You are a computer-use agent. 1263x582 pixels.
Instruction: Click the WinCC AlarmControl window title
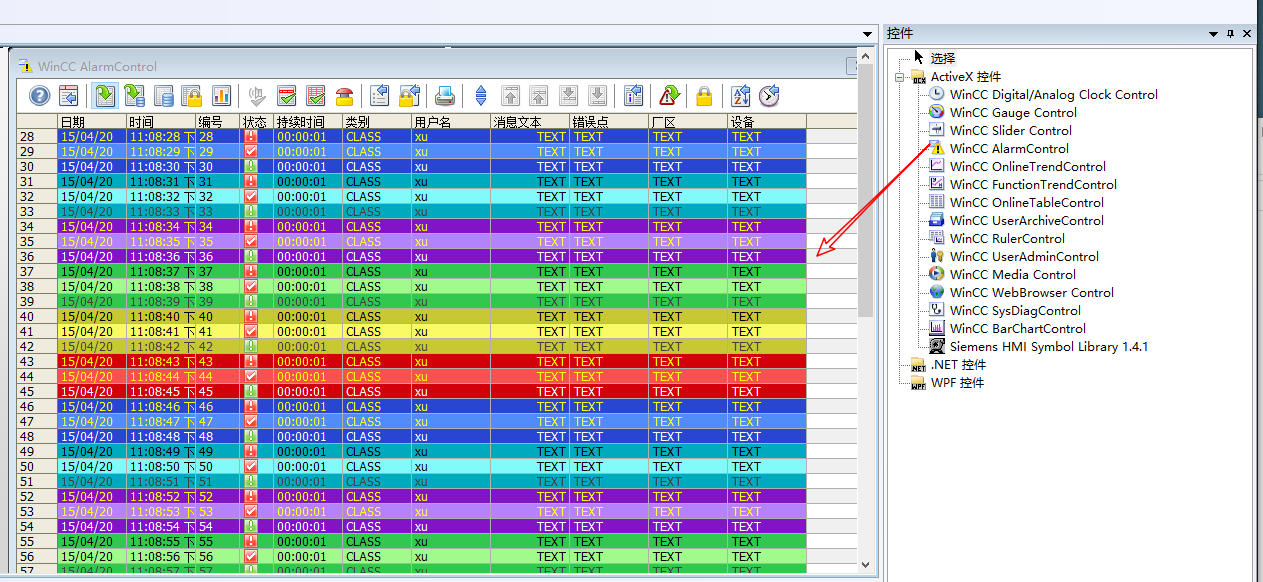pyautogui.click(x=97, y=67)
